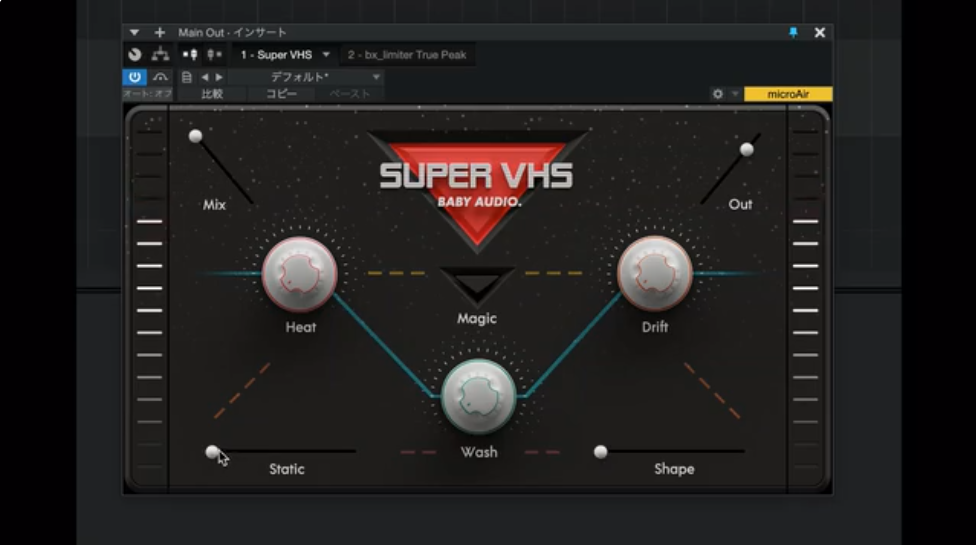Click the Wash knob
The height and width of the screenshot is (545, 976).
pos(478,396)
